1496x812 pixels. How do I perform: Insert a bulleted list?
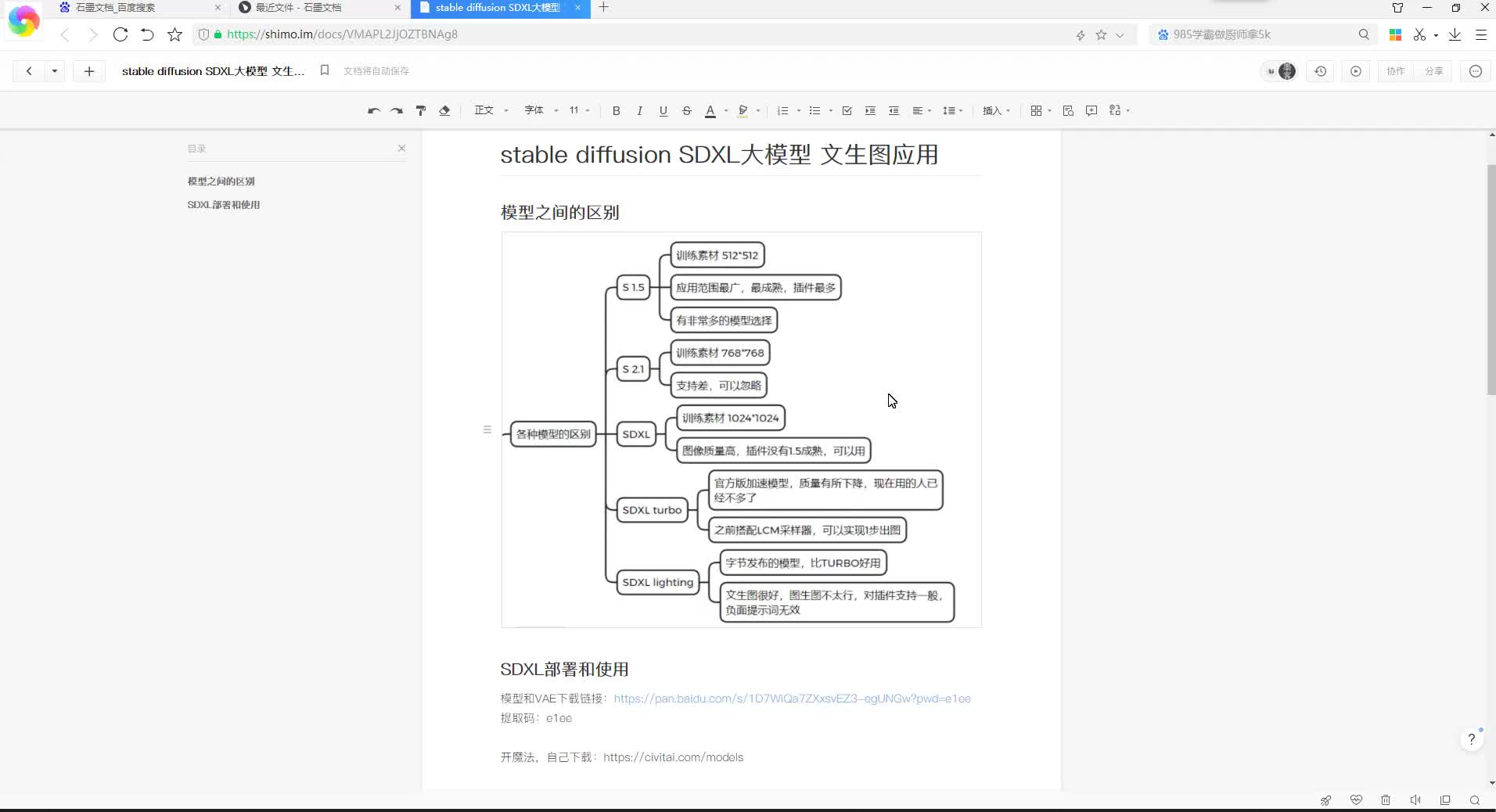tap(815, 111)
